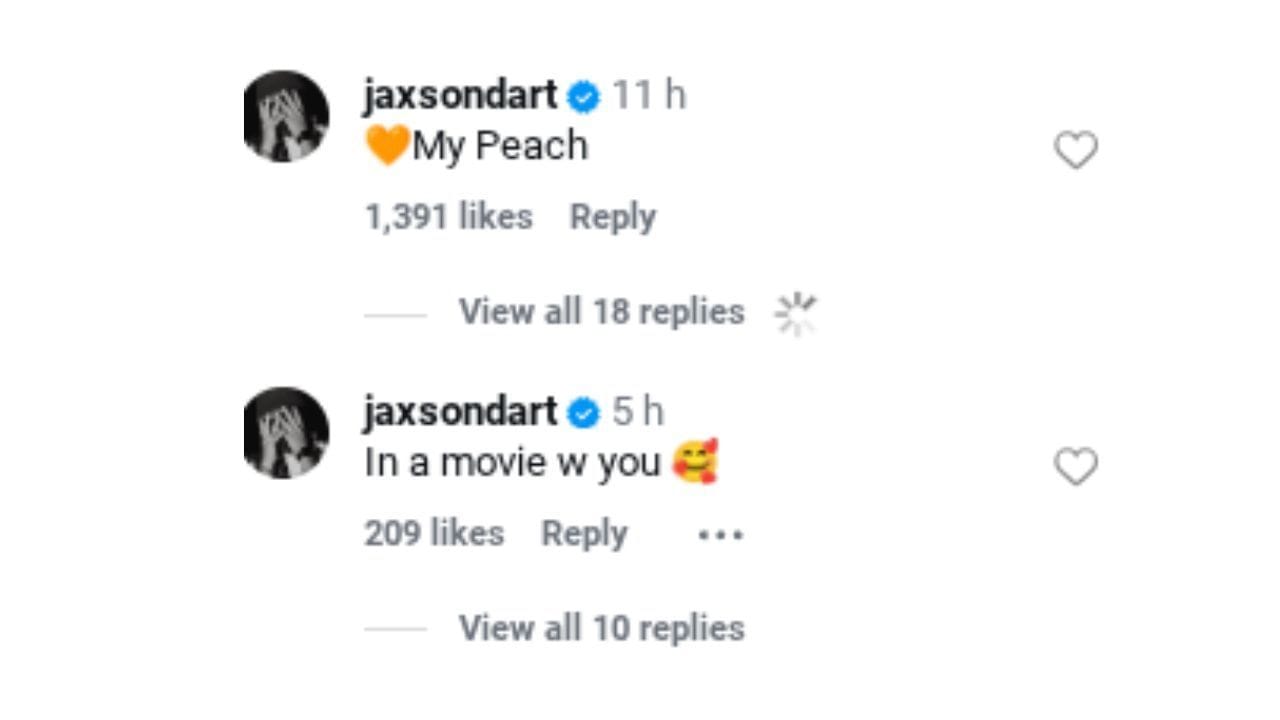Click the 5 h timestamp
The width and height of the screenshot is (1280, 720).
coord(638,412)
